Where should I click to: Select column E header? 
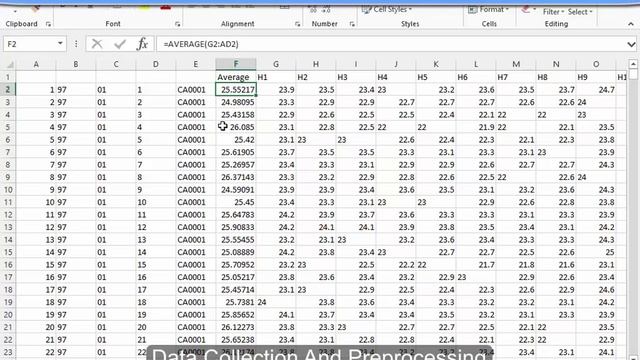click(x=196, y=64)
